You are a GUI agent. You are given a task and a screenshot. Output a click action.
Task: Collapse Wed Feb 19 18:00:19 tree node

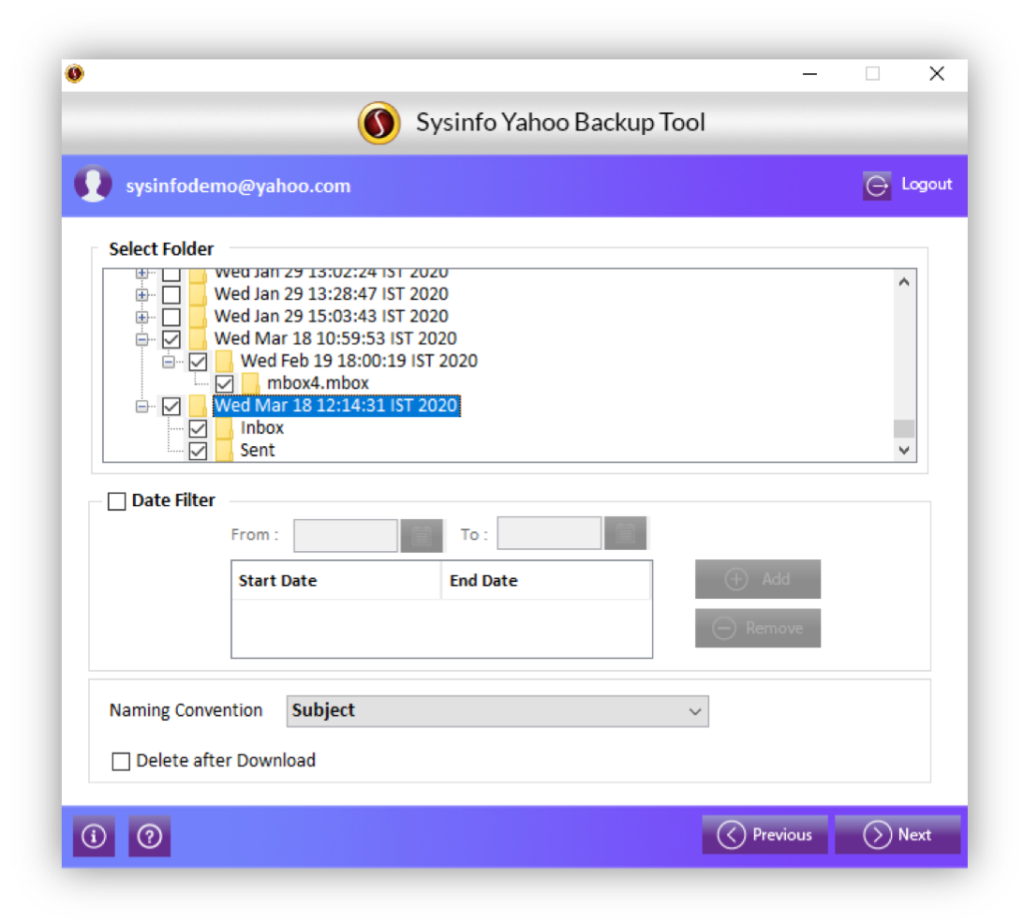[168, 361]
